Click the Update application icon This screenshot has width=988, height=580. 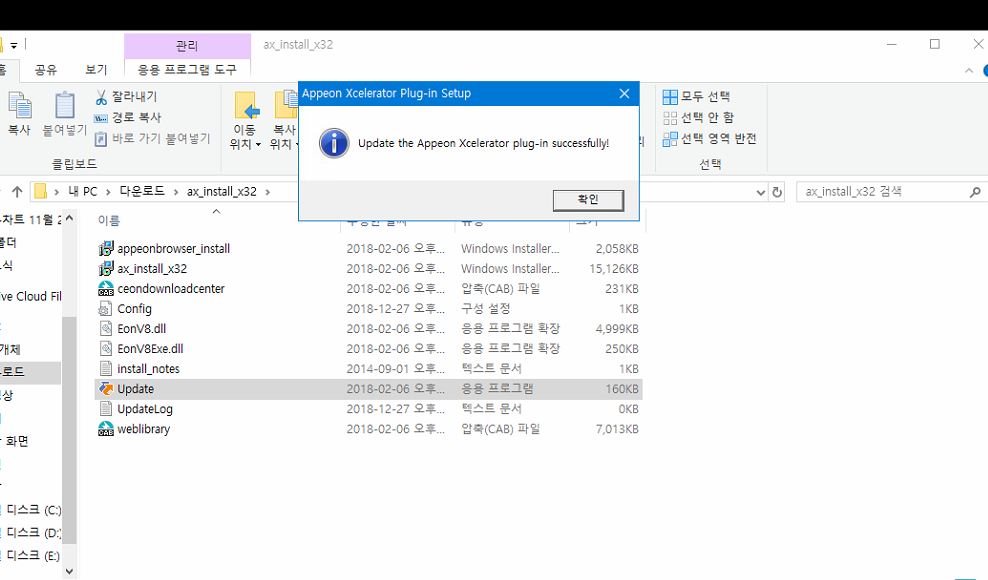pyautogui.click(x=106, y=389)
